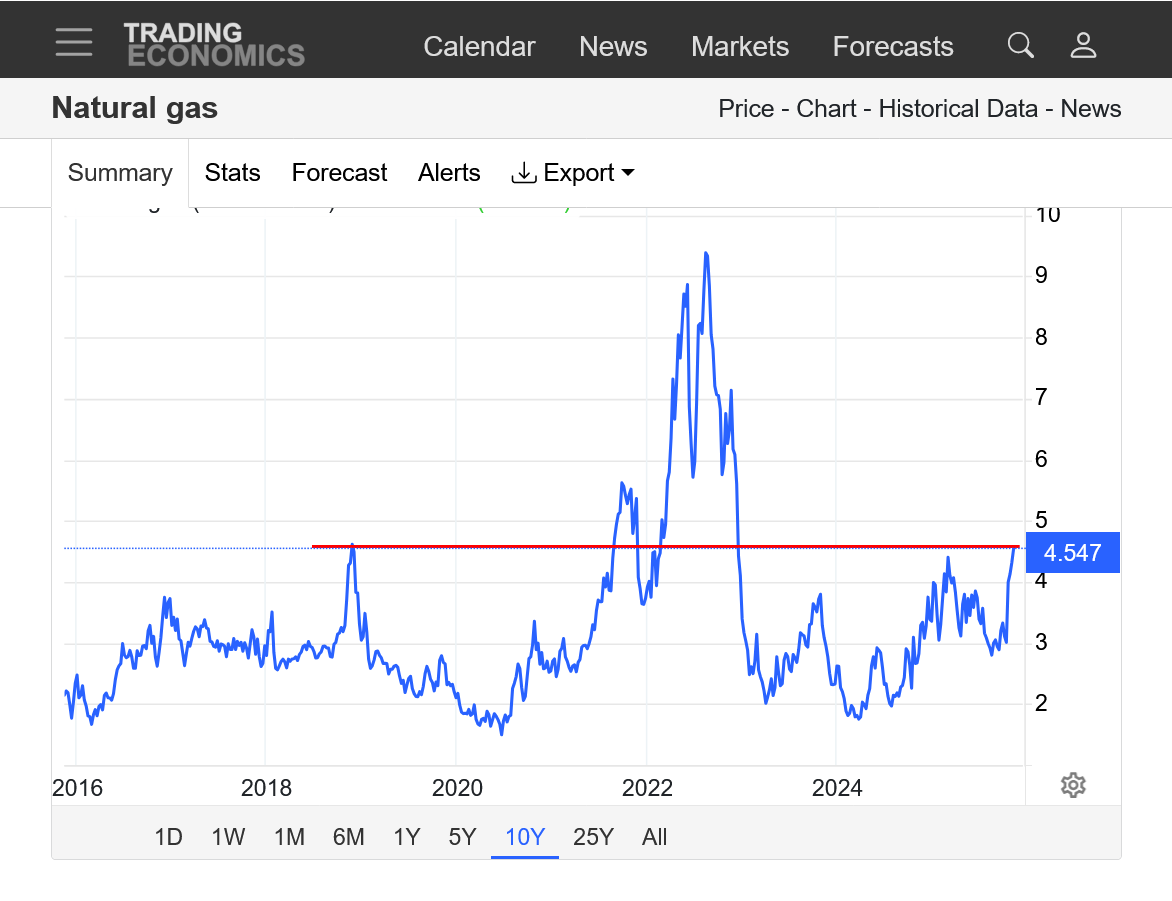Open chart settings gear icon
The width and height of the screenshot is (1172, 901).
[x=1073, y=785]
